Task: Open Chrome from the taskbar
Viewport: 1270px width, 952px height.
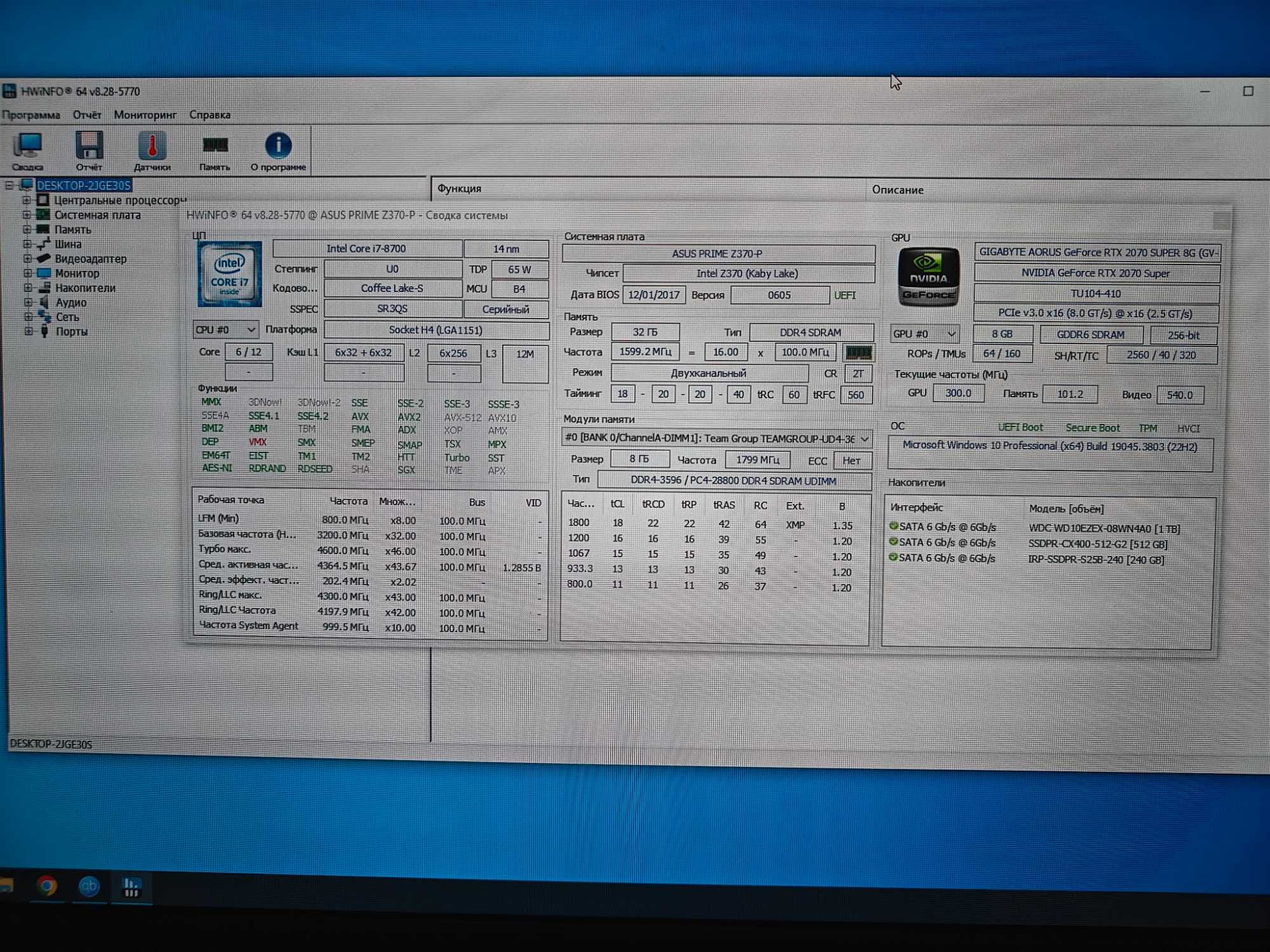Action: 46,885
